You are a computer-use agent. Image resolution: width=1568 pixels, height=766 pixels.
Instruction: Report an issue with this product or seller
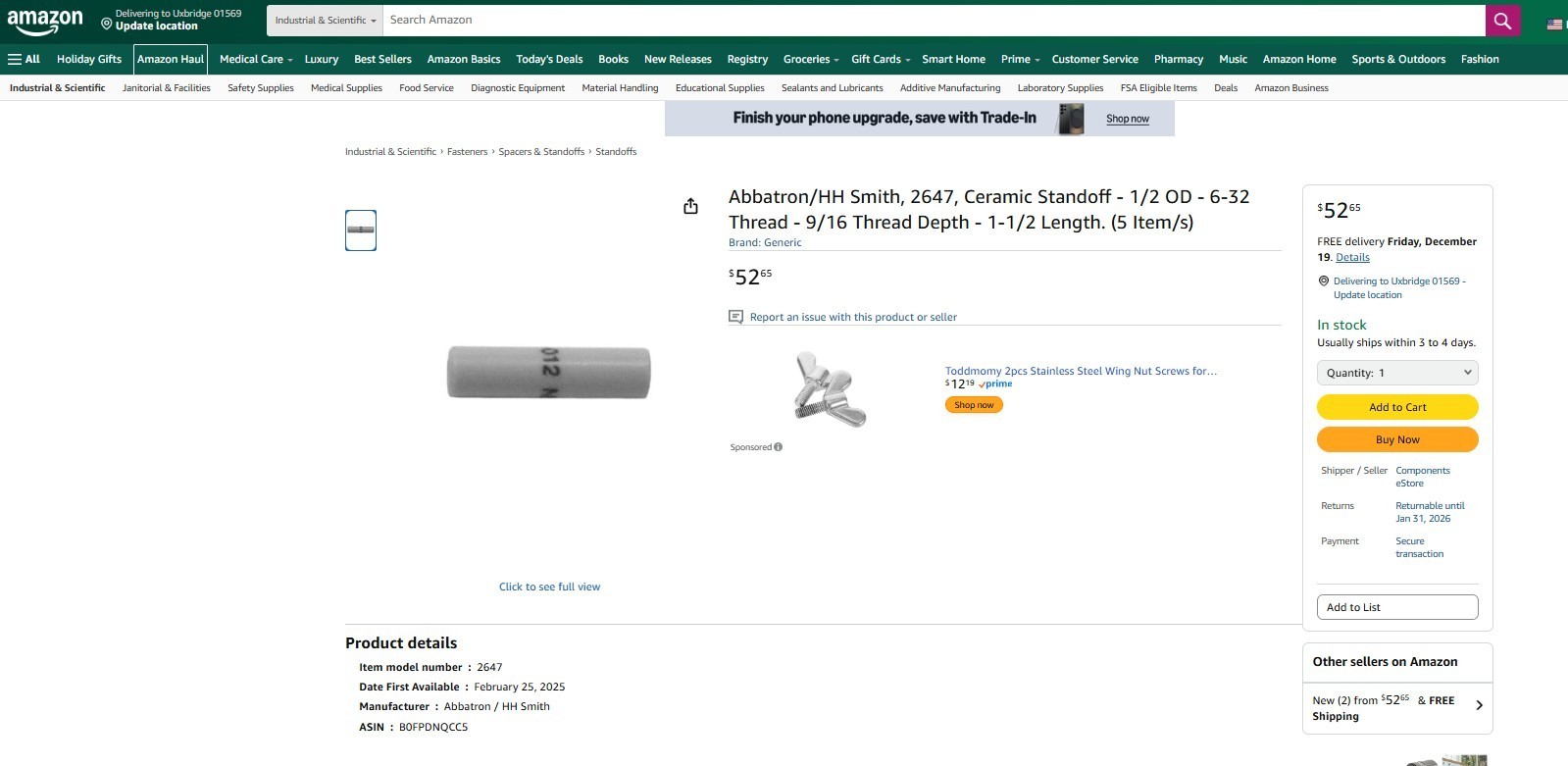[853, 317]
